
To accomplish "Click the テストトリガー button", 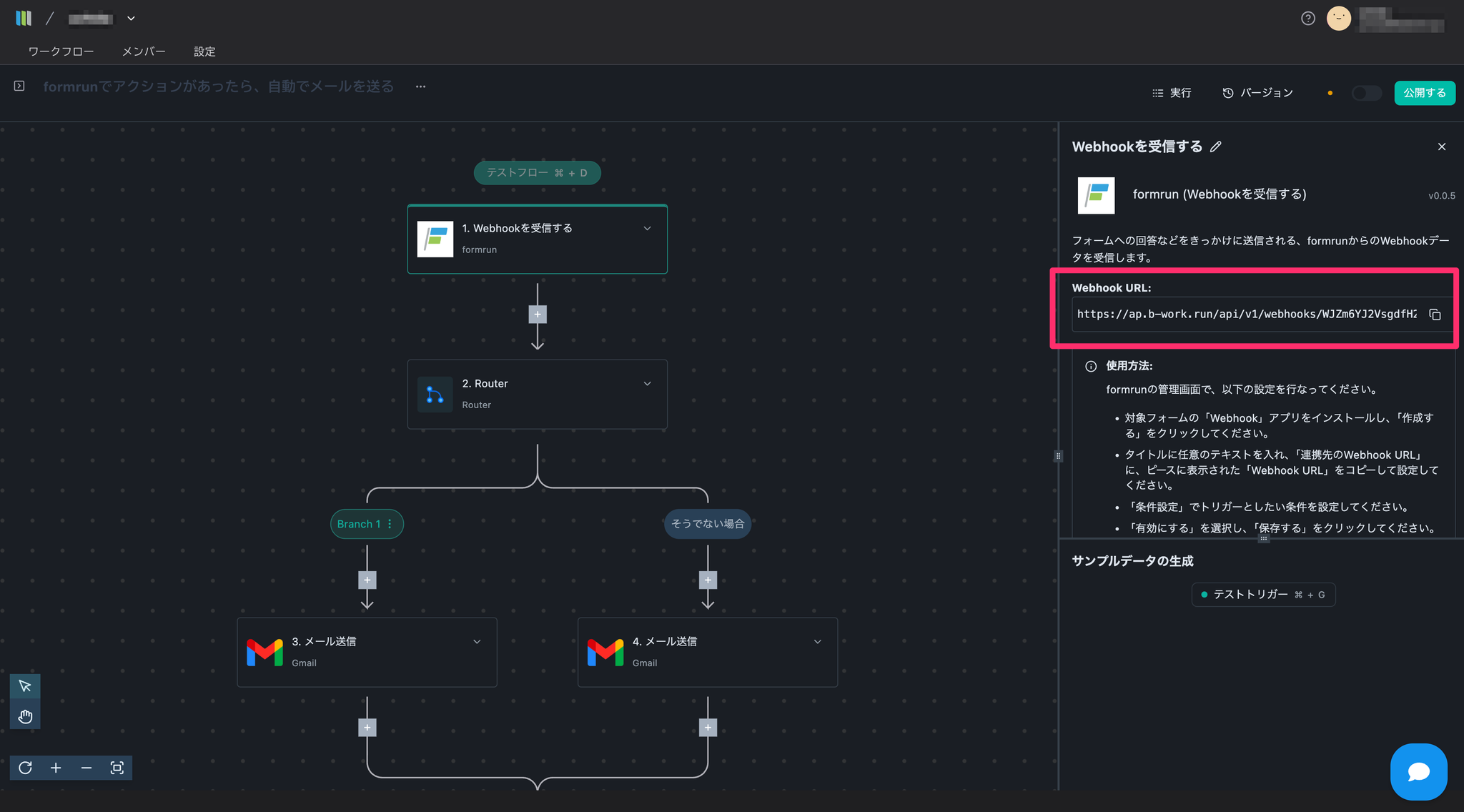I will pyautogui.click(x=1263, y=595).
